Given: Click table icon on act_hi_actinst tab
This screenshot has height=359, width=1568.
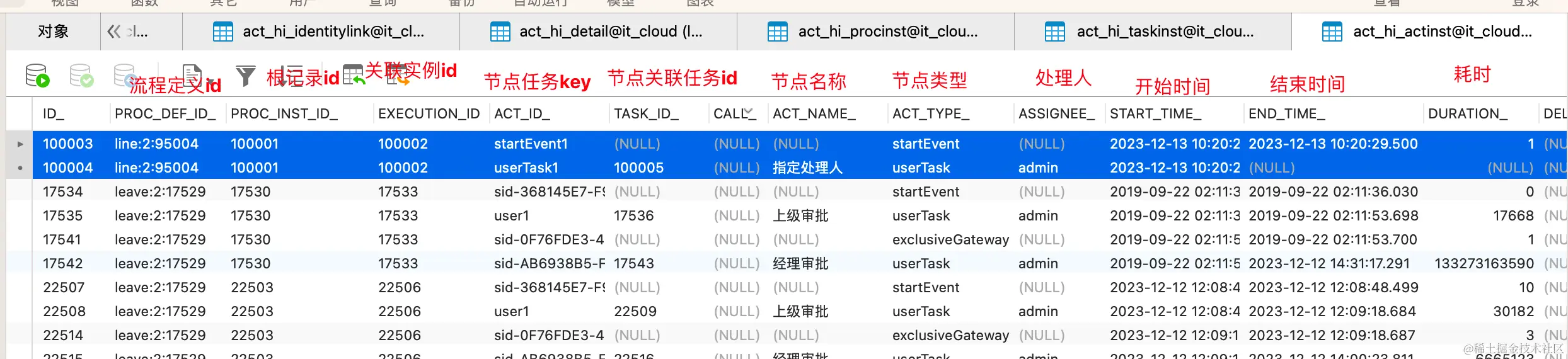Looking at the screenshot, I should click(1332, 31).
